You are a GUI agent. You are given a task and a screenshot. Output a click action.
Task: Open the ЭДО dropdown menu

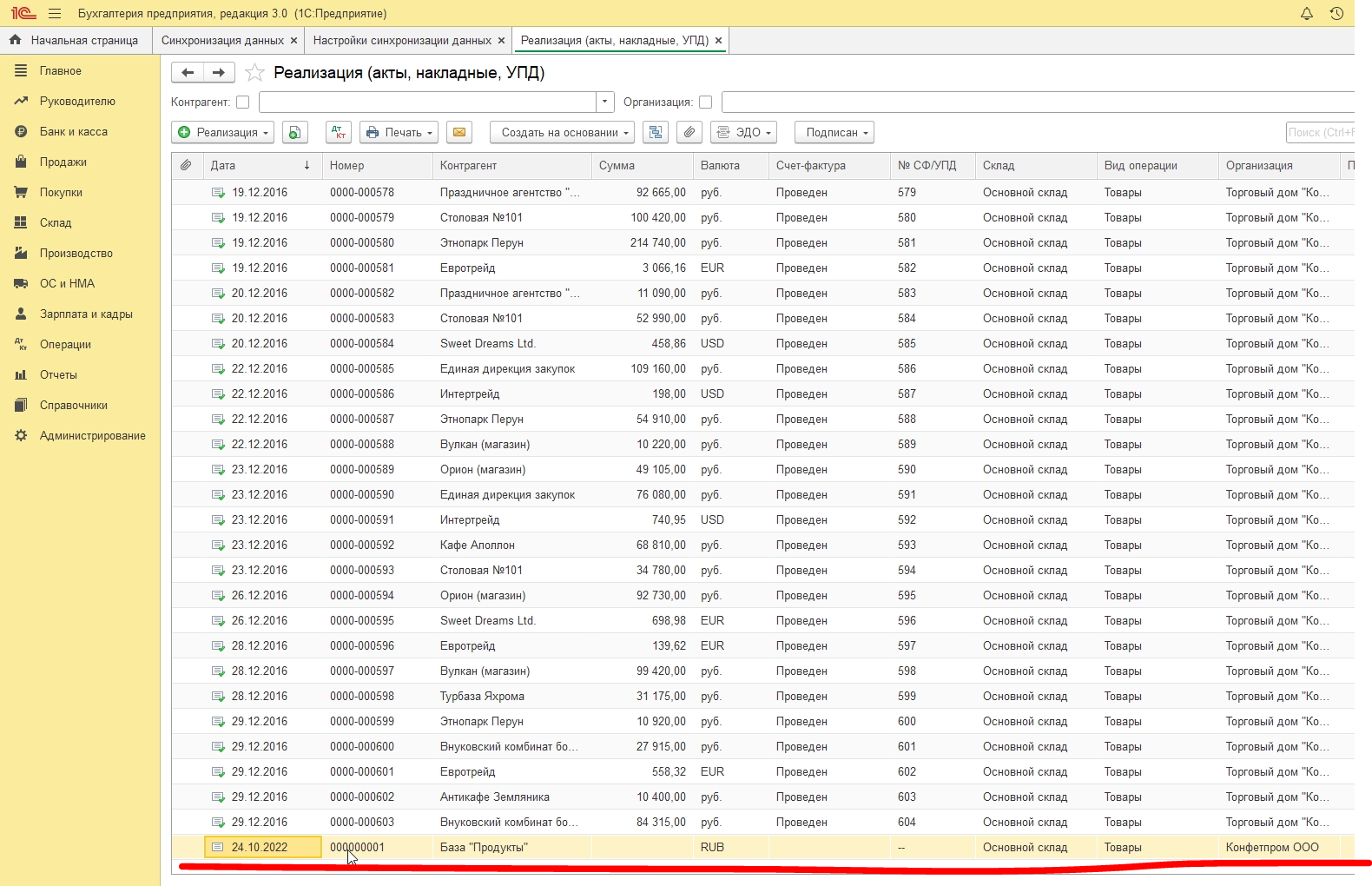tap(743, 132)
